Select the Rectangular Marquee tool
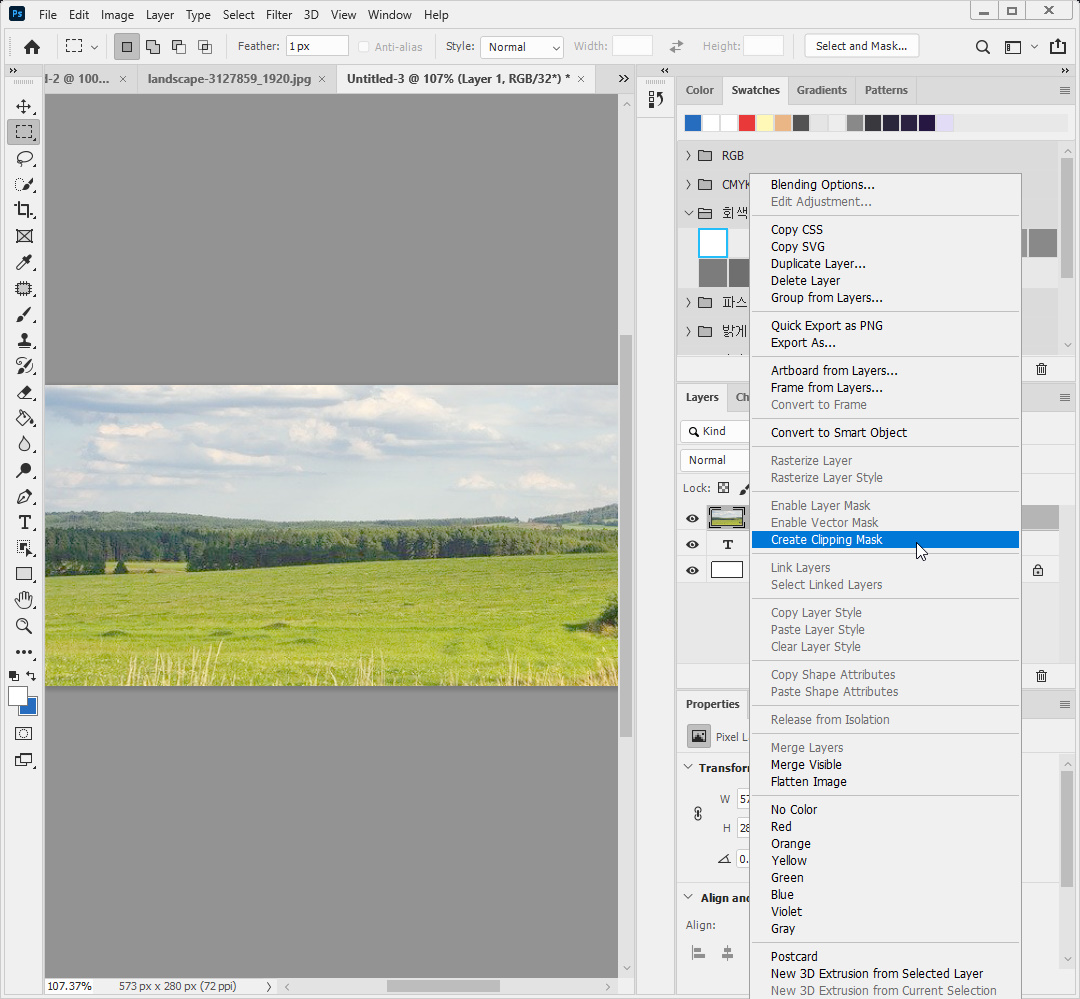1080x999 pixels. (x=24, y=132)
